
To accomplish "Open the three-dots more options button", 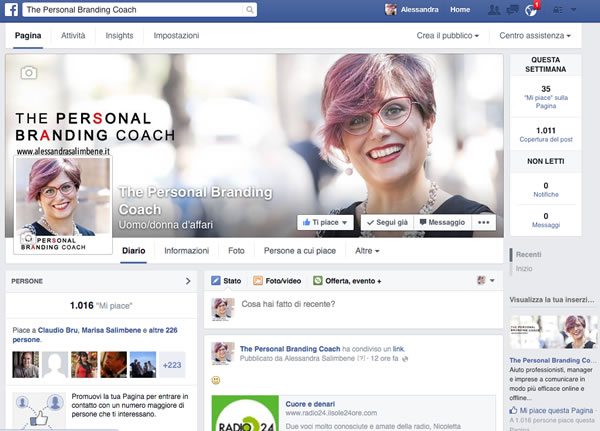I will tap(484, 222).
